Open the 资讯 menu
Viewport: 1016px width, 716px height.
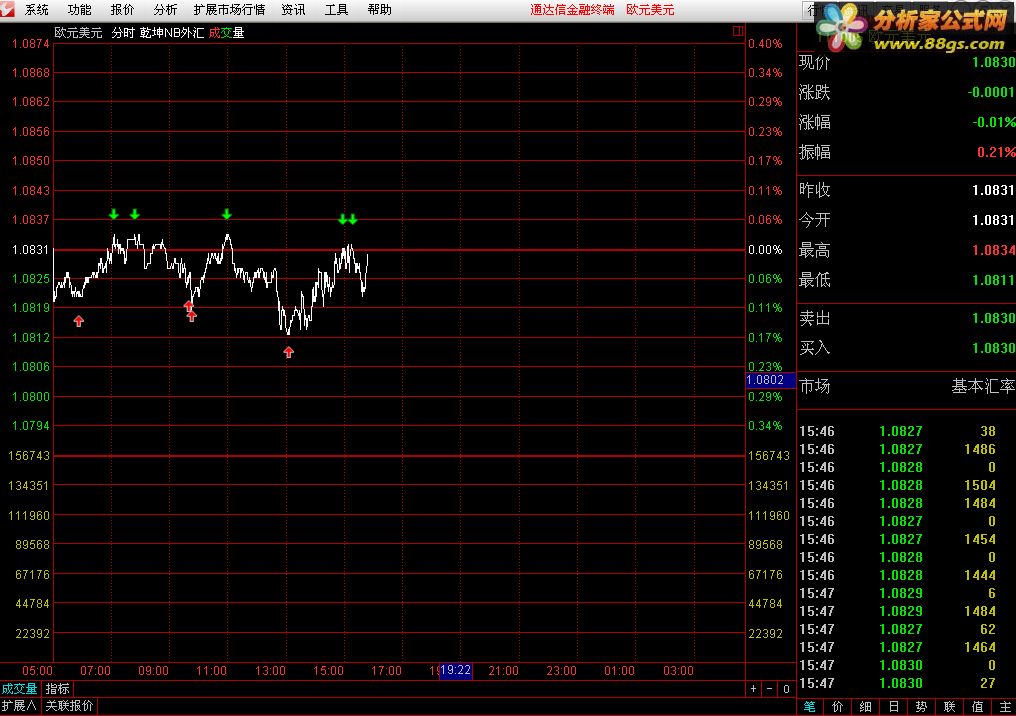(x=293, y=10)
